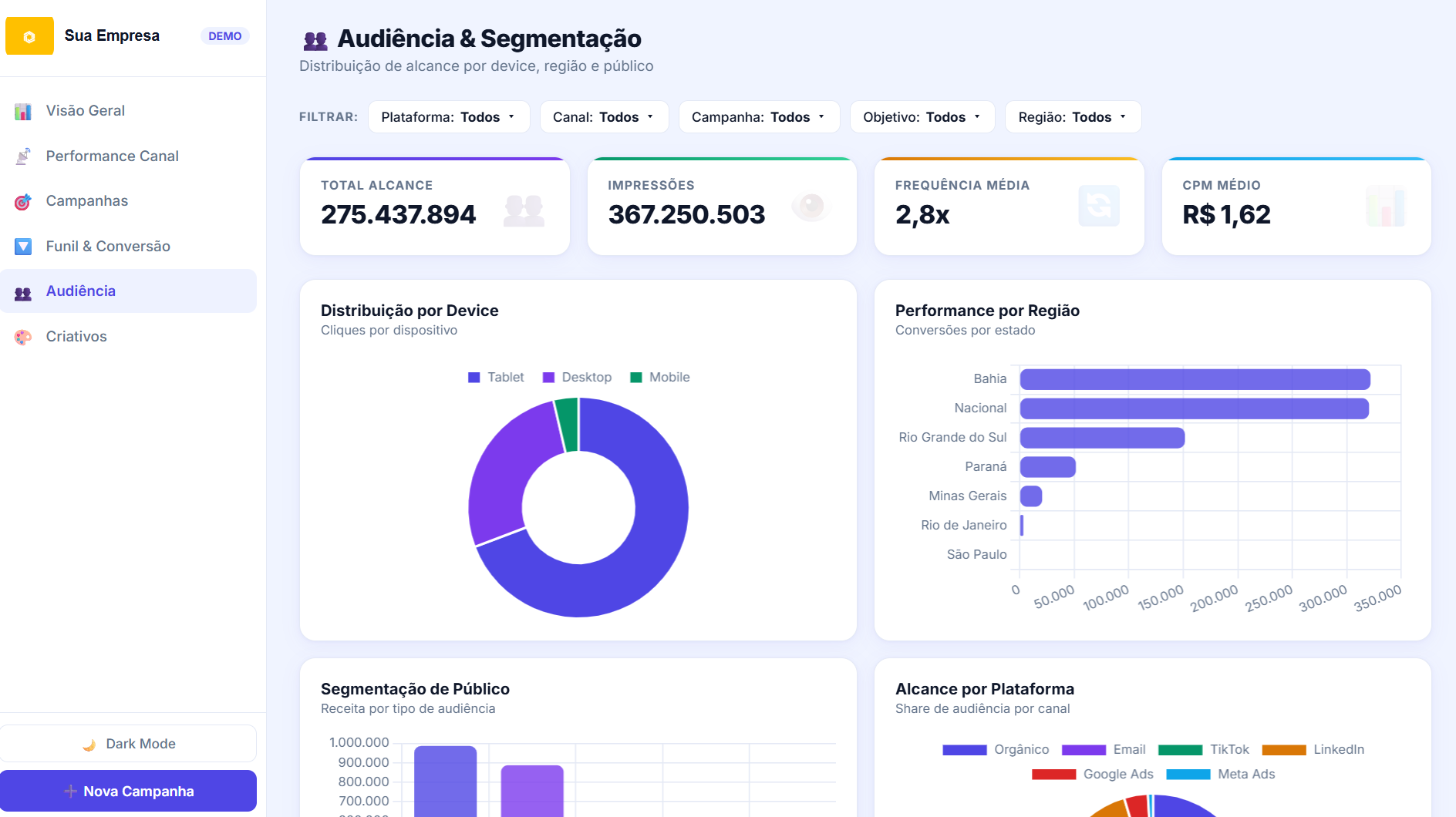Click the first blue bar in Segmentação chart
This screenshot has width=1456, height=817.
445,782
